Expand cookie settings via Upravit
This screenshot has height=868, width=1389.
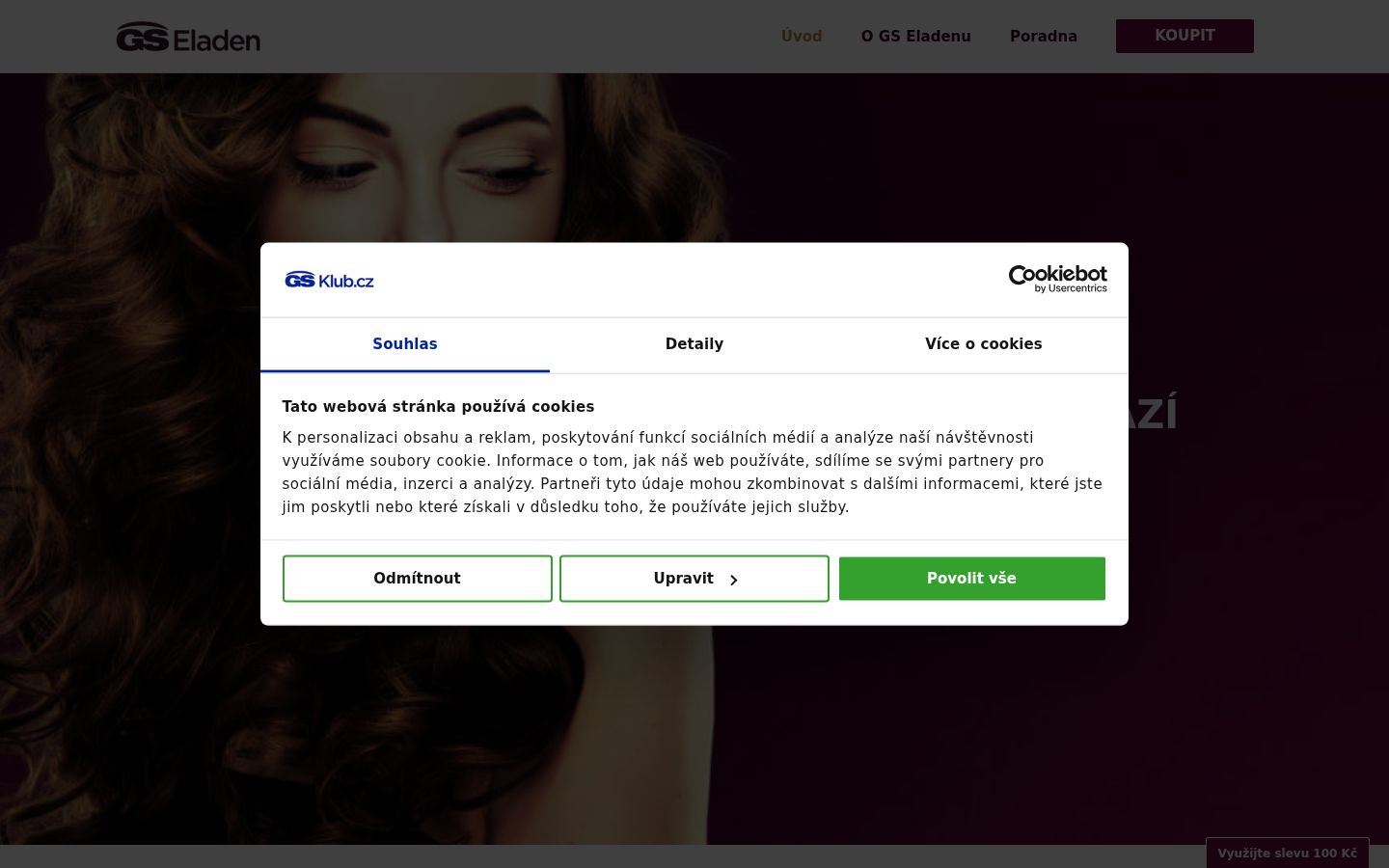(694, 579)
